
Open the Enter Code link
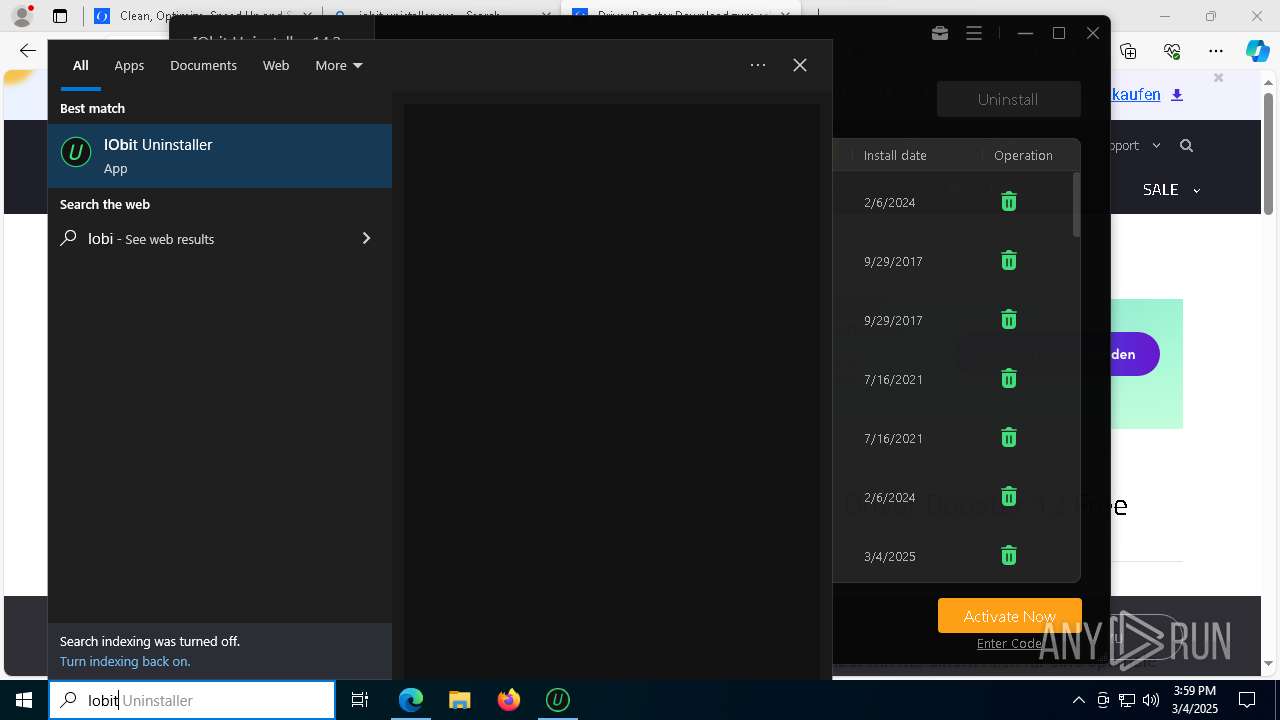tap(1009, 643)
